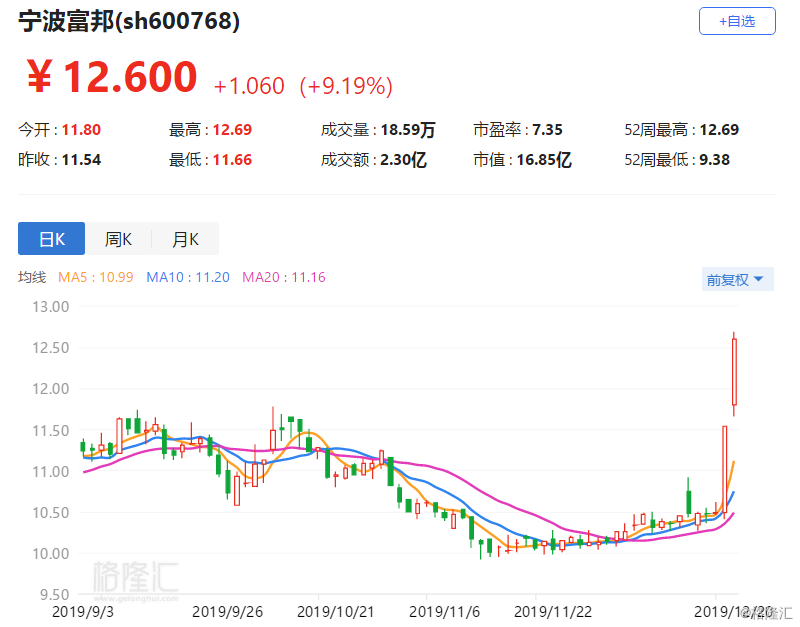Click the 11.50 y-axis label
800x627 pixels.
coord(51,431)
